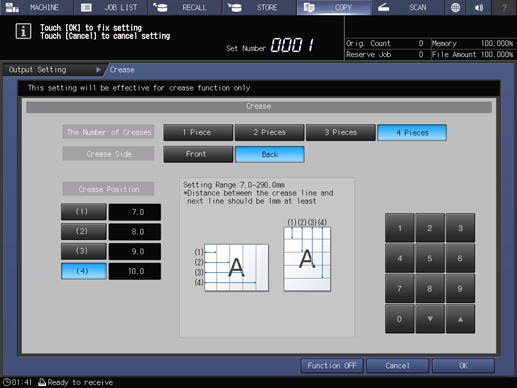
Task: Tap keypad number 5
Action: 430,258
